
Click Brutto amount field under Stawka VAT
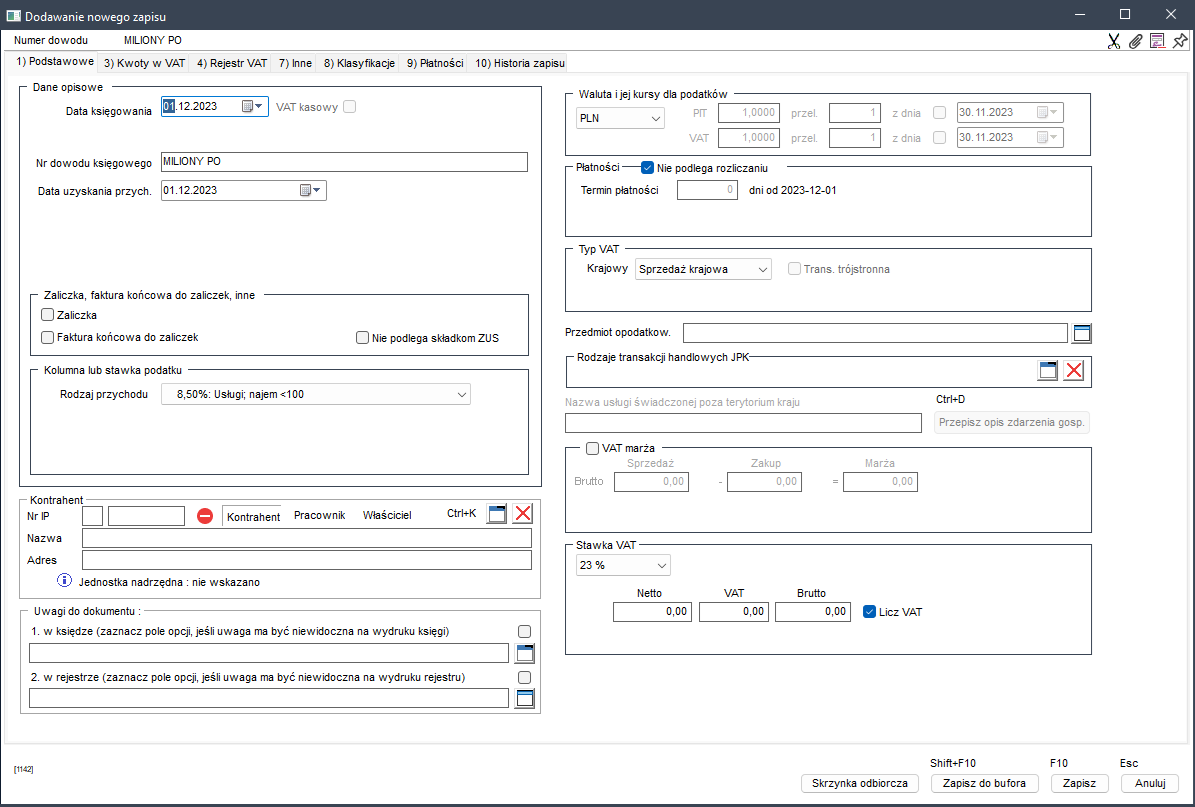pos(812,612)
